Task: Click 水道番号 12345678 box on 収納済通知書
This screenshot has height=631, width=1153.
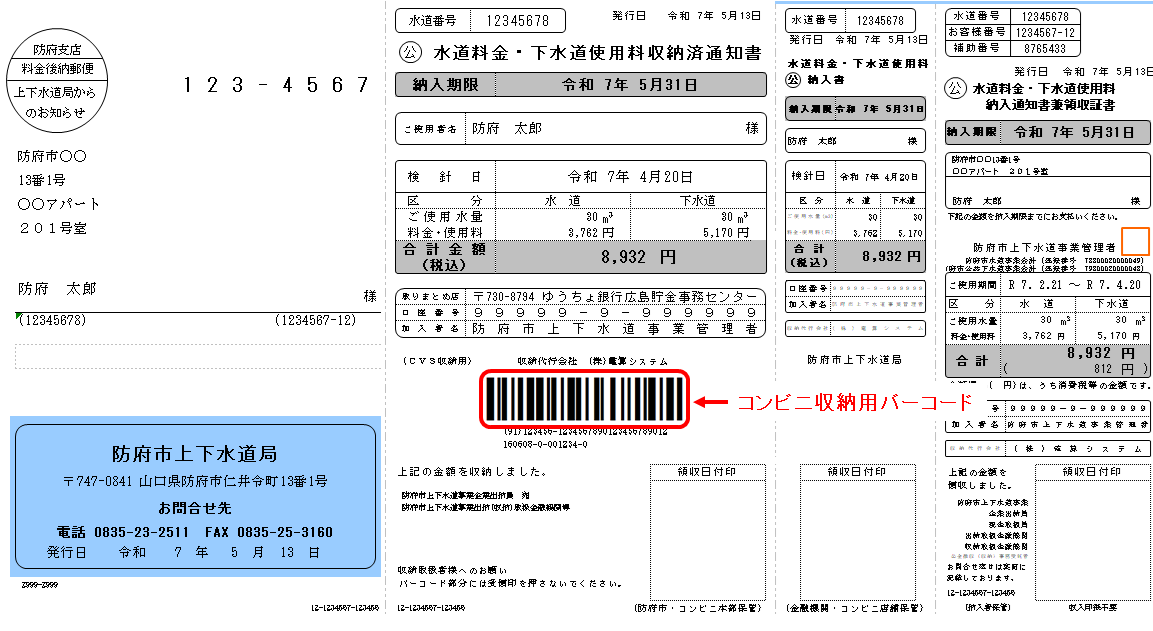Action: point(480,21)
